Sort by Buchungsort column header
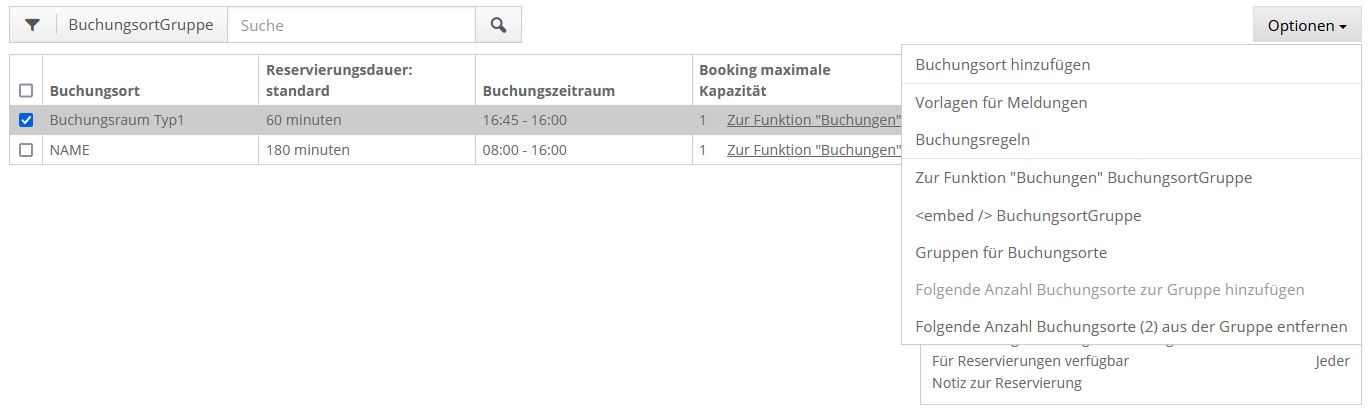The image size is (1369, 414). 95,91
